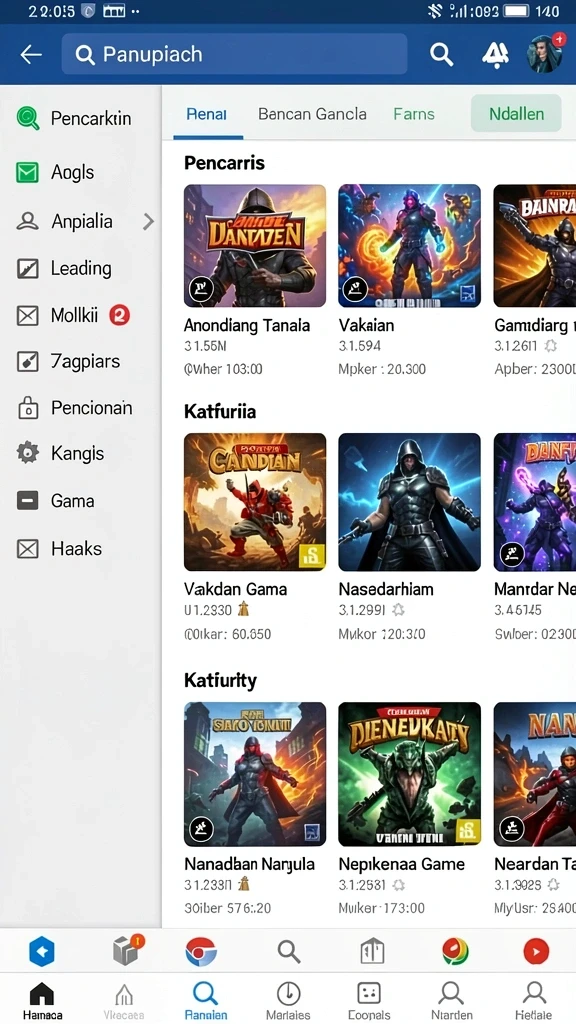The image size is (576, 1024).
Task: Tap the back arrow in header
Action: point(31,55)
